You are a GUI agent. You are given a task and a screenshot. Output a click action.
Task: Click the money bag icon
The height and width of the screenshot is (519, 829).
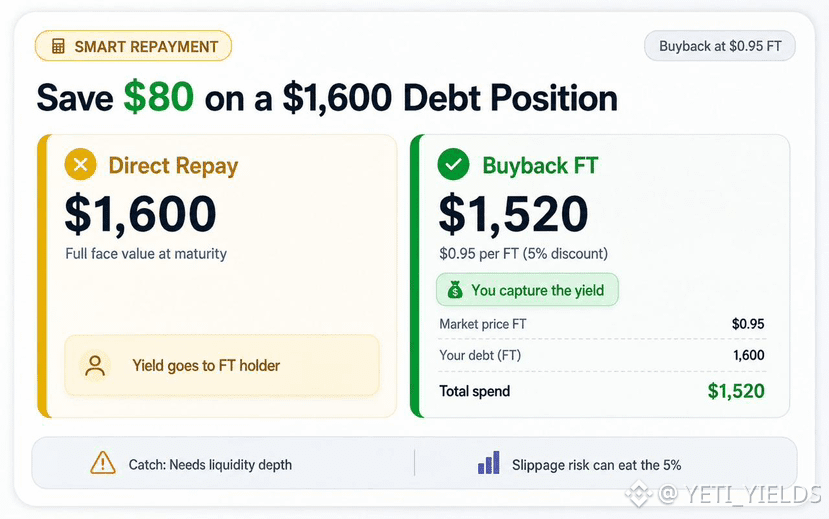455,290
